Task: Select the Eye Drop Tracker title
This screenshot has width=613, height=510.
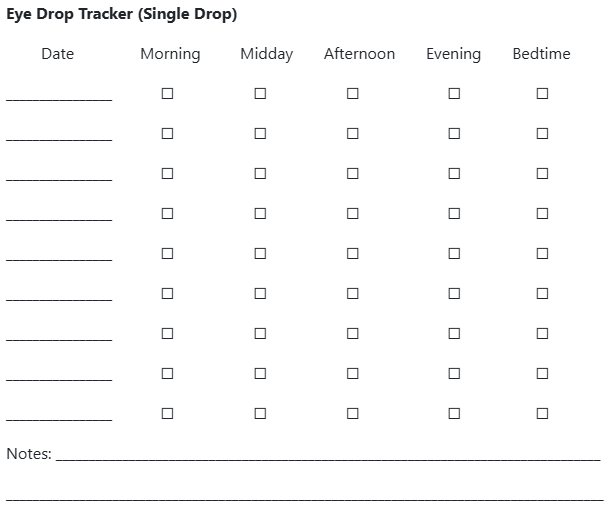Action: [122, 14]
